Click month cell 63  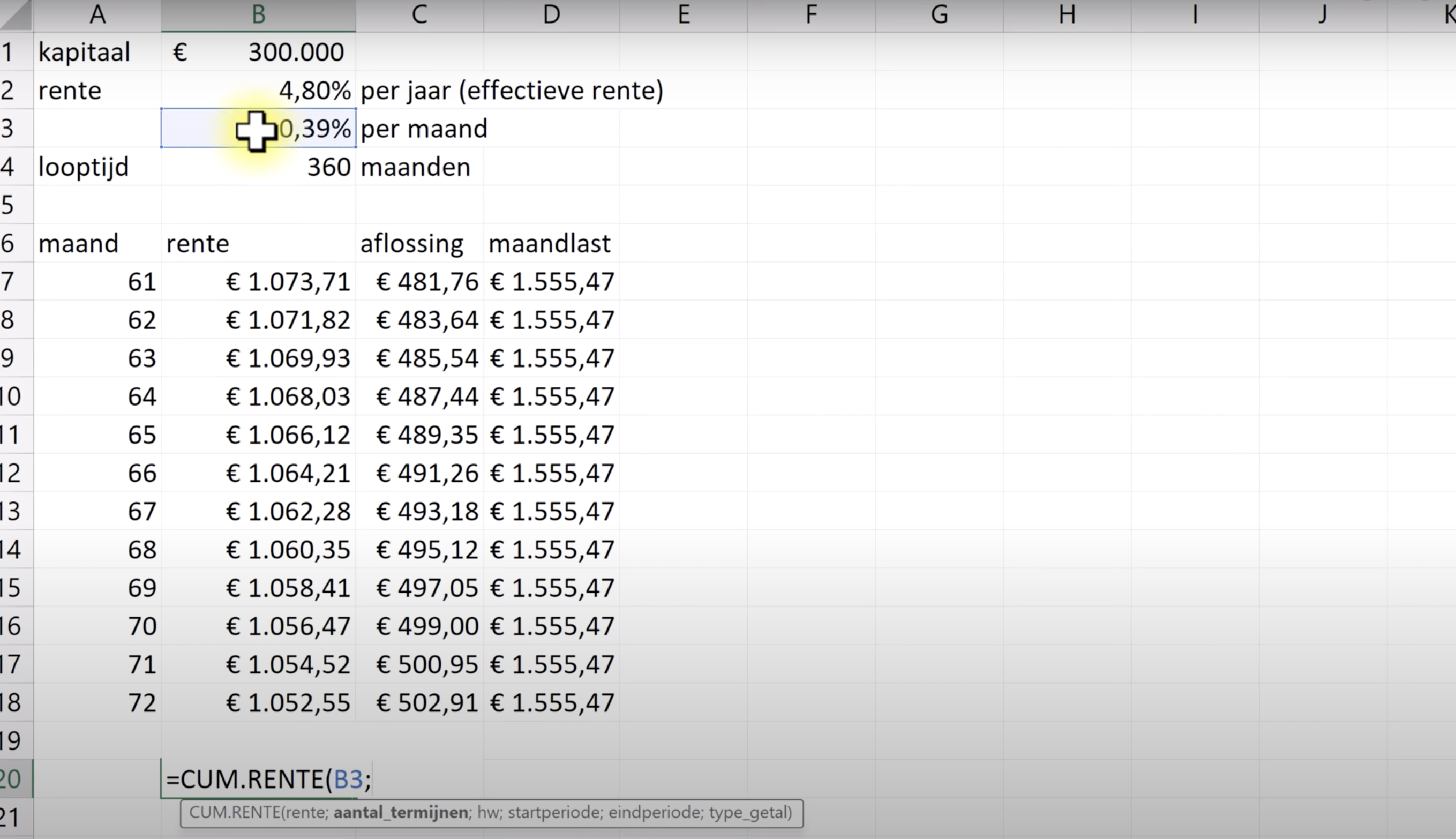[97, 358]
